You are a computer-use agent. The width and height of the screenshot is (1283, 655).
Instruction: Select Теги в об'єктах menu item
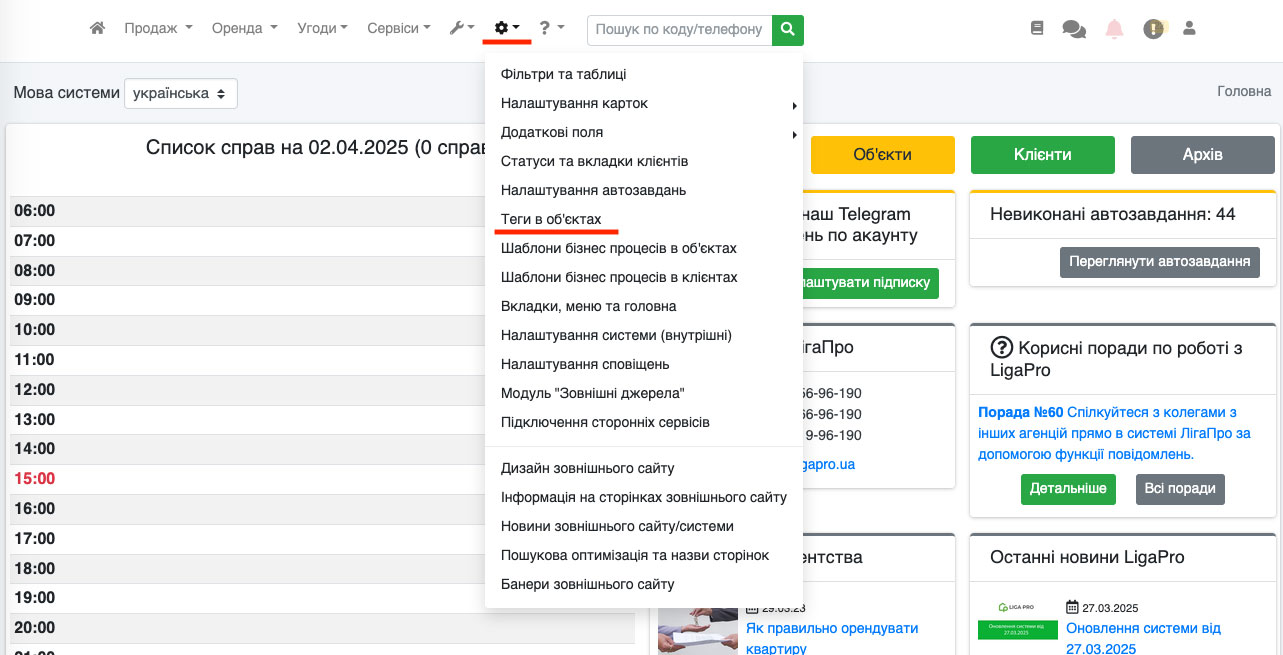[x=551, y=219]
